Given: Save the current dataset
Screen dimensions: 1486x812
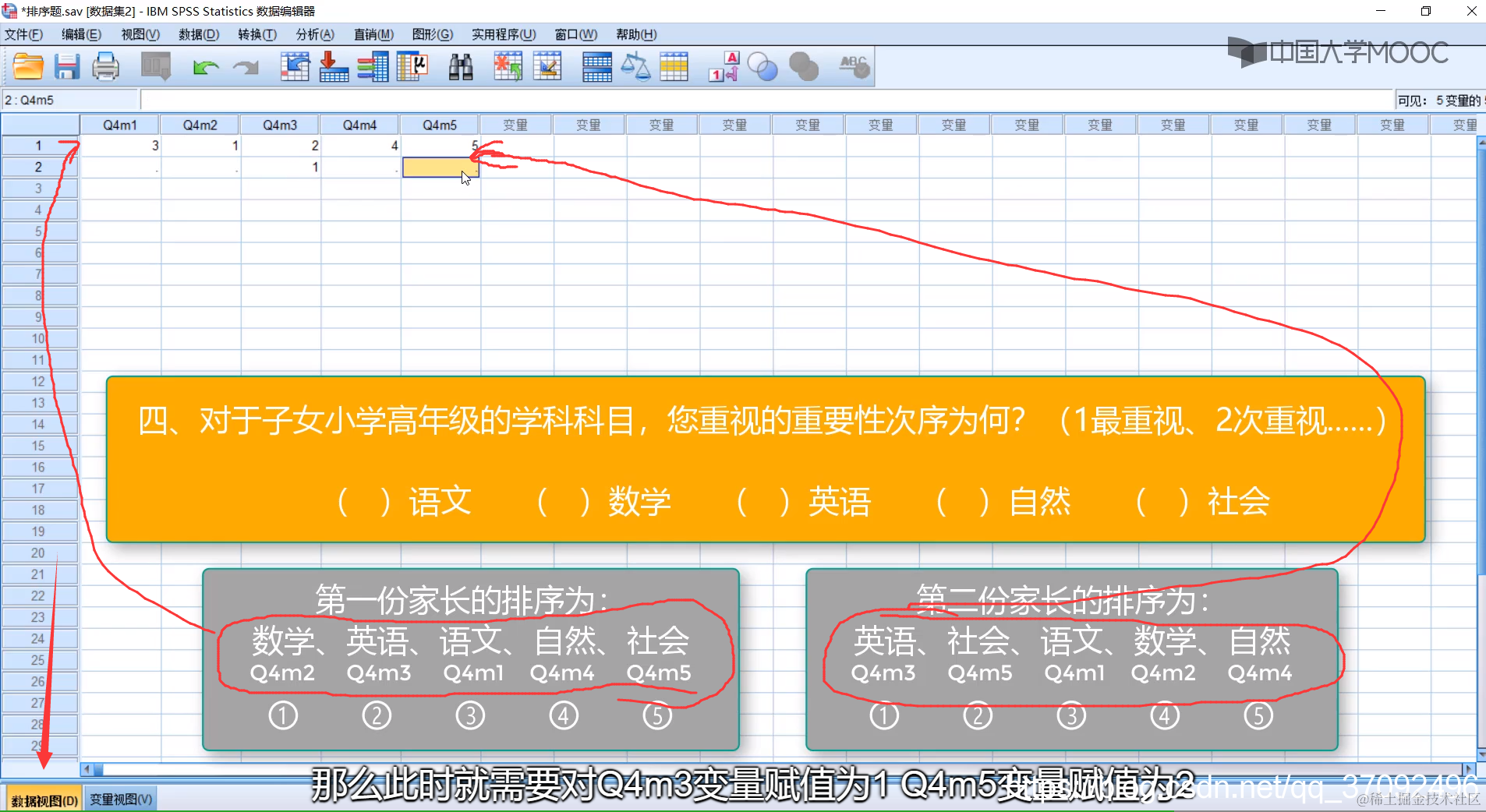Looking at the screenshot, I should pos(67,66).
